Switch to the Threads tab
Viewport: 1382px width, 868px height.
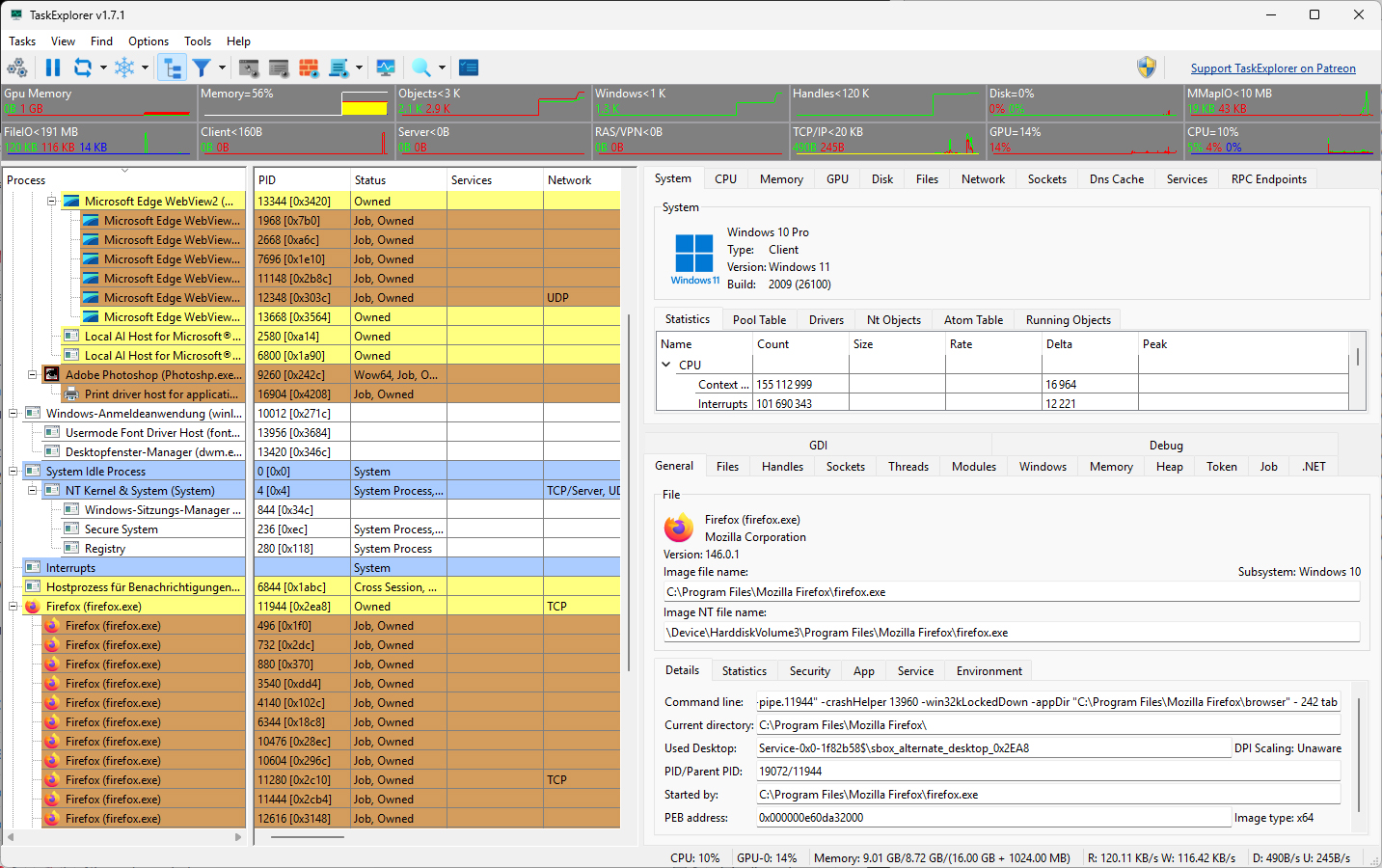point(908,467)
